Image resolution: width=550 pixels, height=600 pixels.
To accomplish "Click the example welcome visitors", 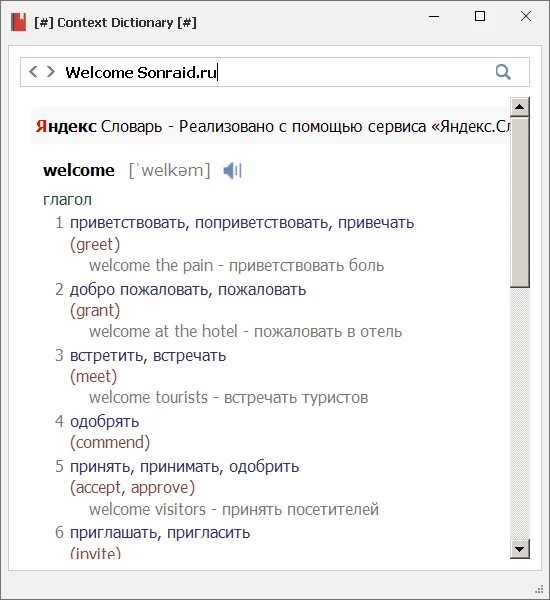I will click(147, 509).
